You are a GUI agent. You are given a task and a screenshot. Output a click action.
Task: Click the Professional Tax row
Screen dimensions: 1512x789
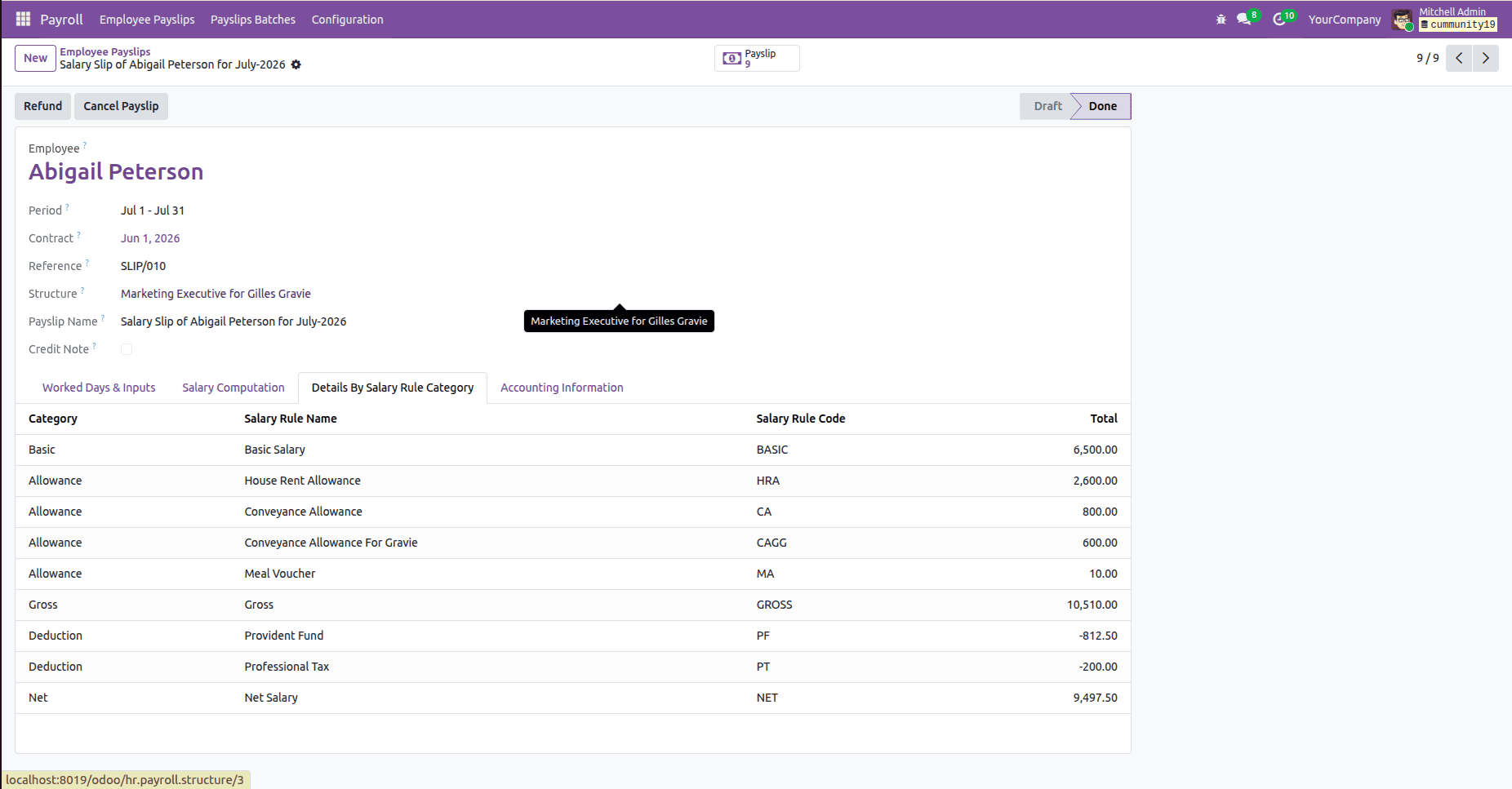573,667
